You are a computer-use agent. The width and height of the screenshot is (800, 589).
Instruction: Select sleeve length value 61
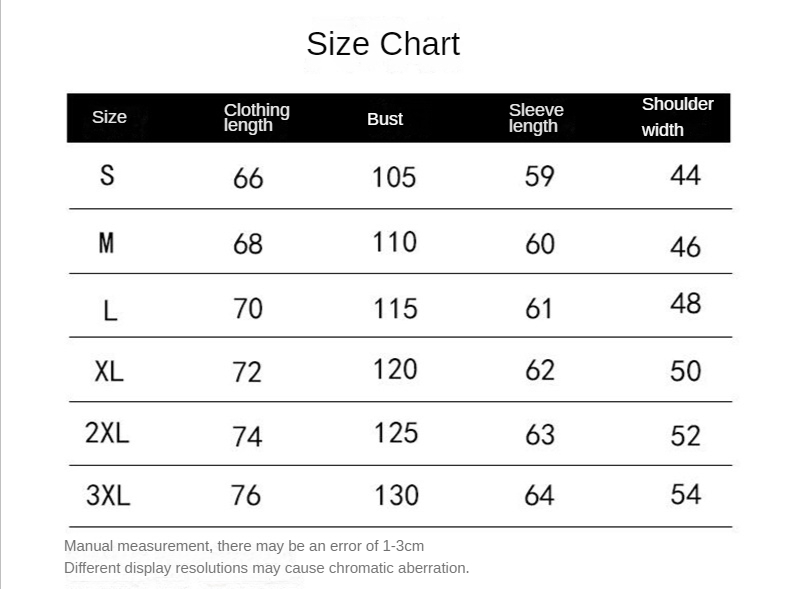(539, 309)
